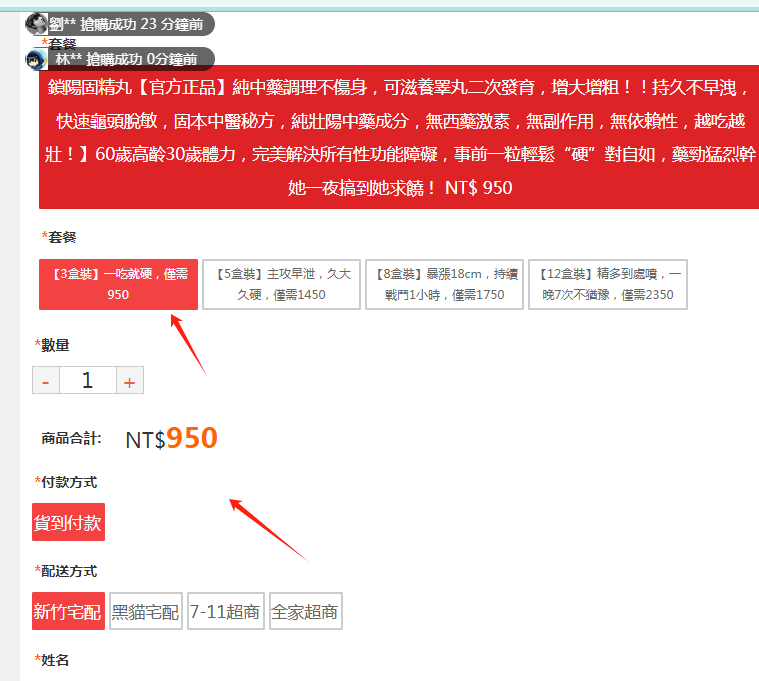
Task: Choose the 8盒裝 package option
Action: (x=443, y=284)
